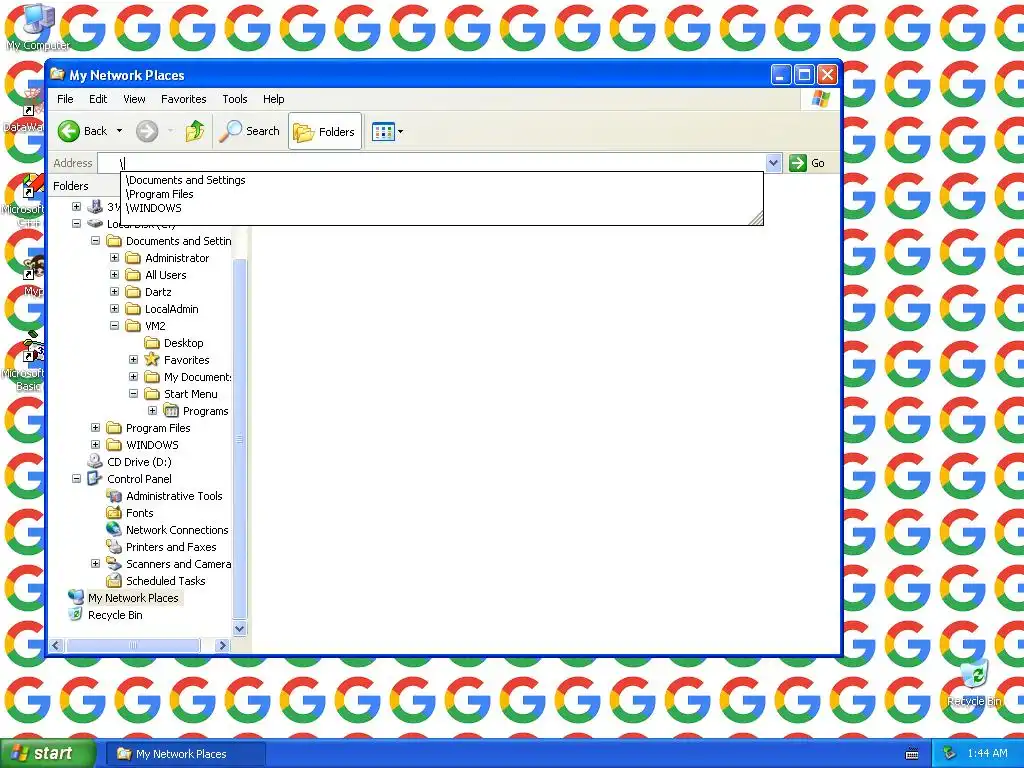1024x768 pixels.
Task: Collapse the Control Panel tree node
Action: pos(76,479)
